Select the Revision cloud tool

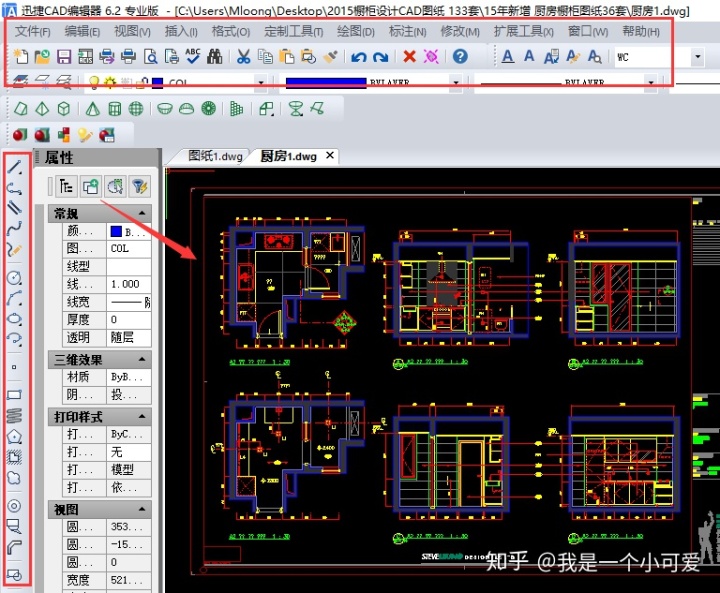pos(14,478)
